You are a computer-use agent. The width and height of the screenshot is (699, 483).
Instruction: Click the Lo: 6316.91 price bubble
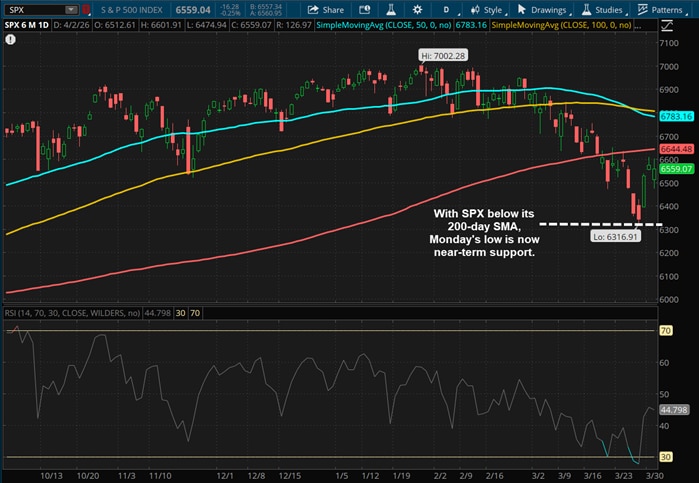616,236
